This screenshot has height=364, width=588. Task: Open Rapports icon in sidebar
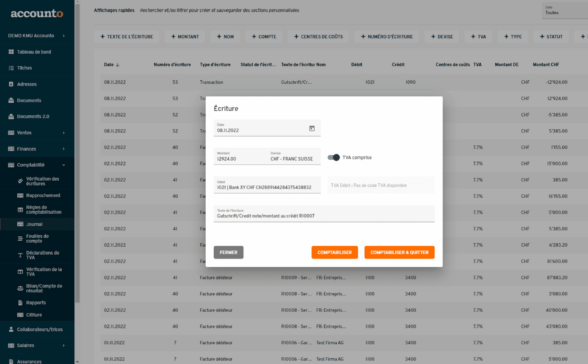[20, 303]
